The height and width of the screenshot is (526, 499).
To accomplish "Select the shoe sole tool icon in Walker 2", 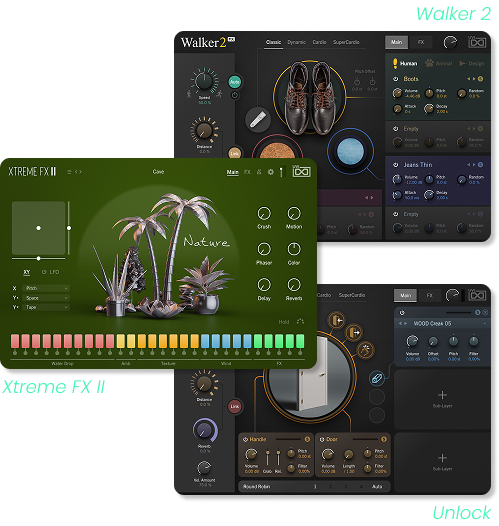I will [x=258, y=119].
